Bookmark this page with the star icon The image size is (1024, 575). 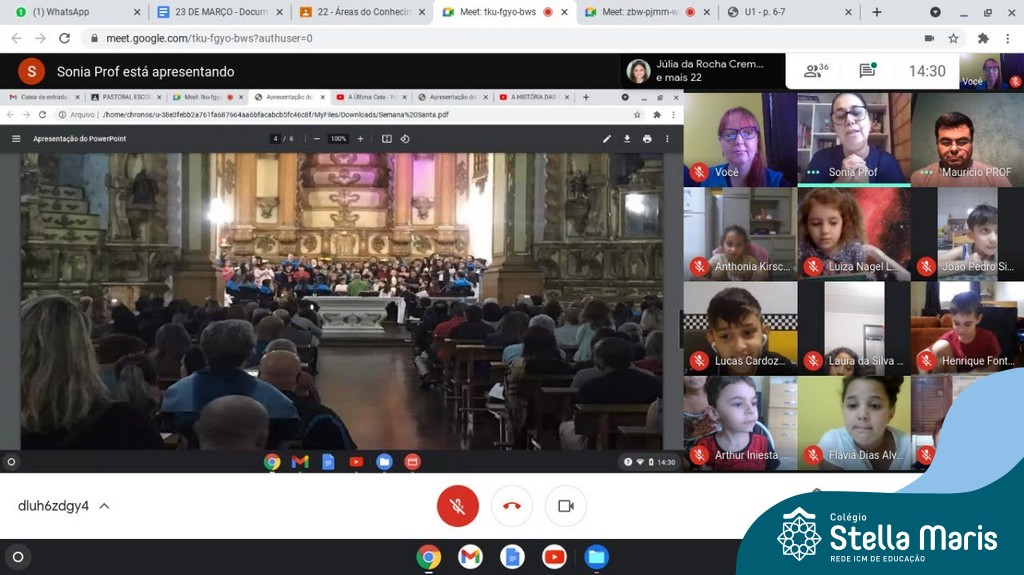coord(954,38)
